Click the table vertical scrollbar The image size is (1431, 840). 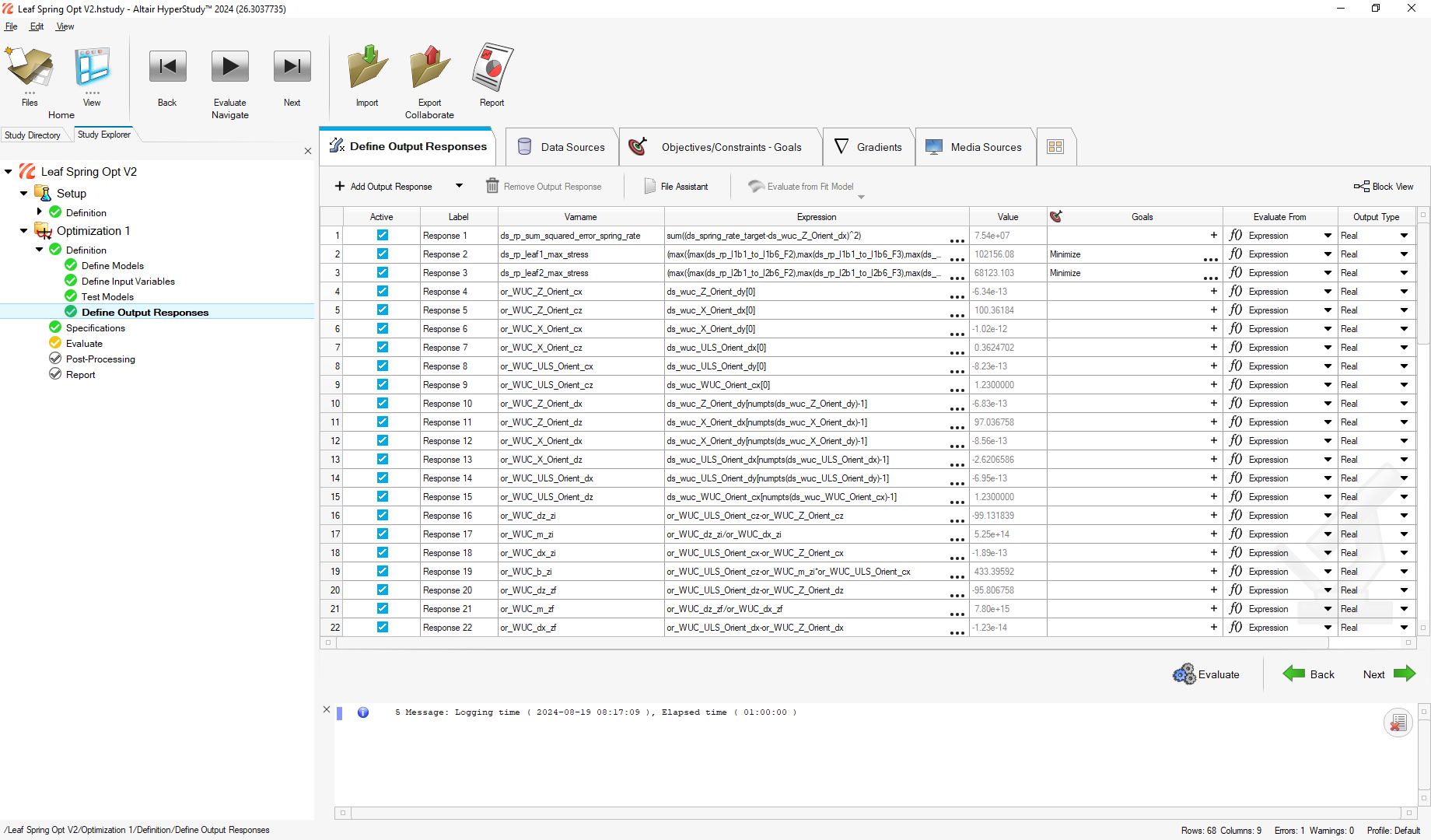[1423, 282]
